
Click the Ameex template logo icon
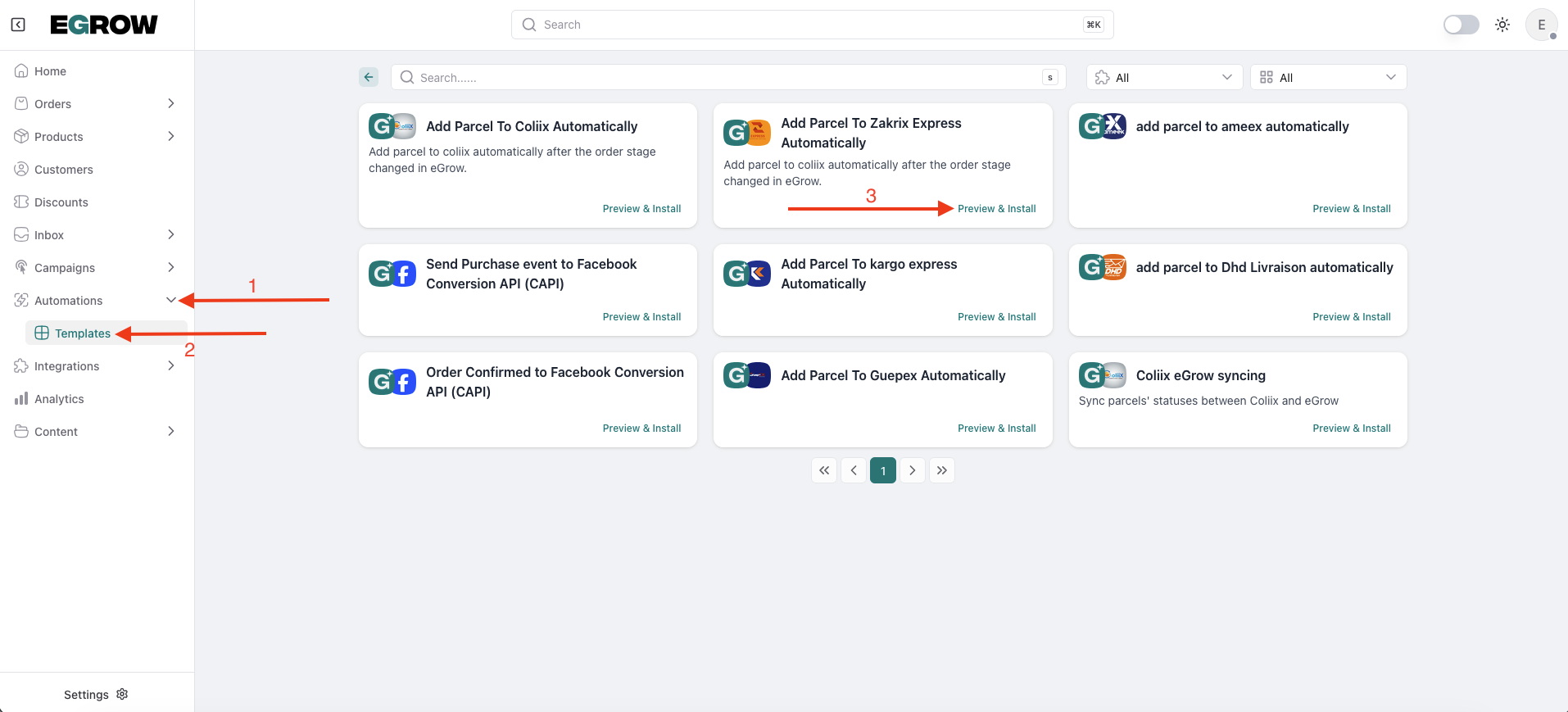(x=1114, y=126)
